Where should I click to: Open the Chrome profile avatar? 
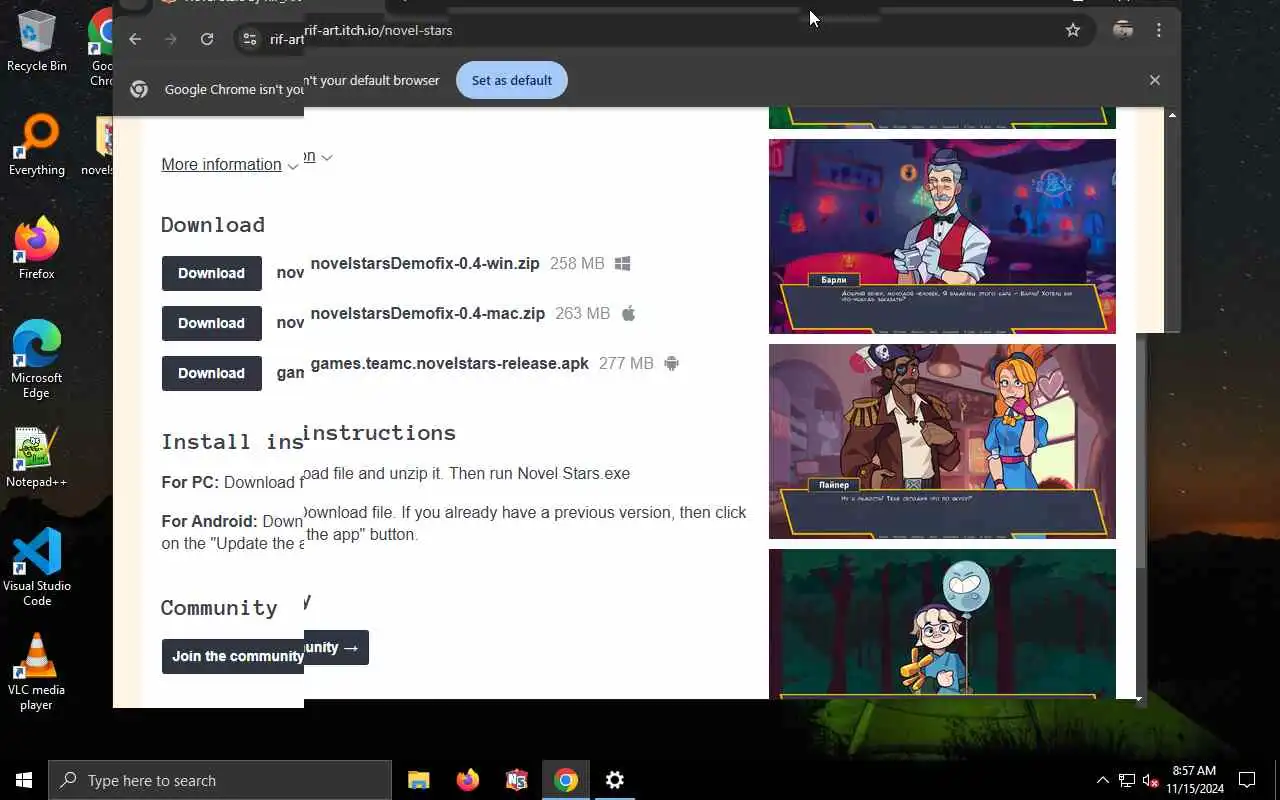tap(1123, 30)
